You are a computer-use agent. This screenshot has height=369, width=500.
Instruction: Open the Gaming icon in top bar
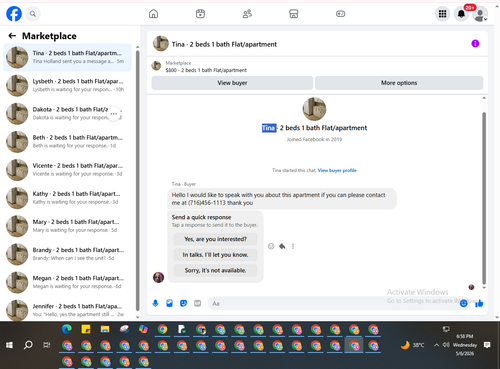(340, 14)
